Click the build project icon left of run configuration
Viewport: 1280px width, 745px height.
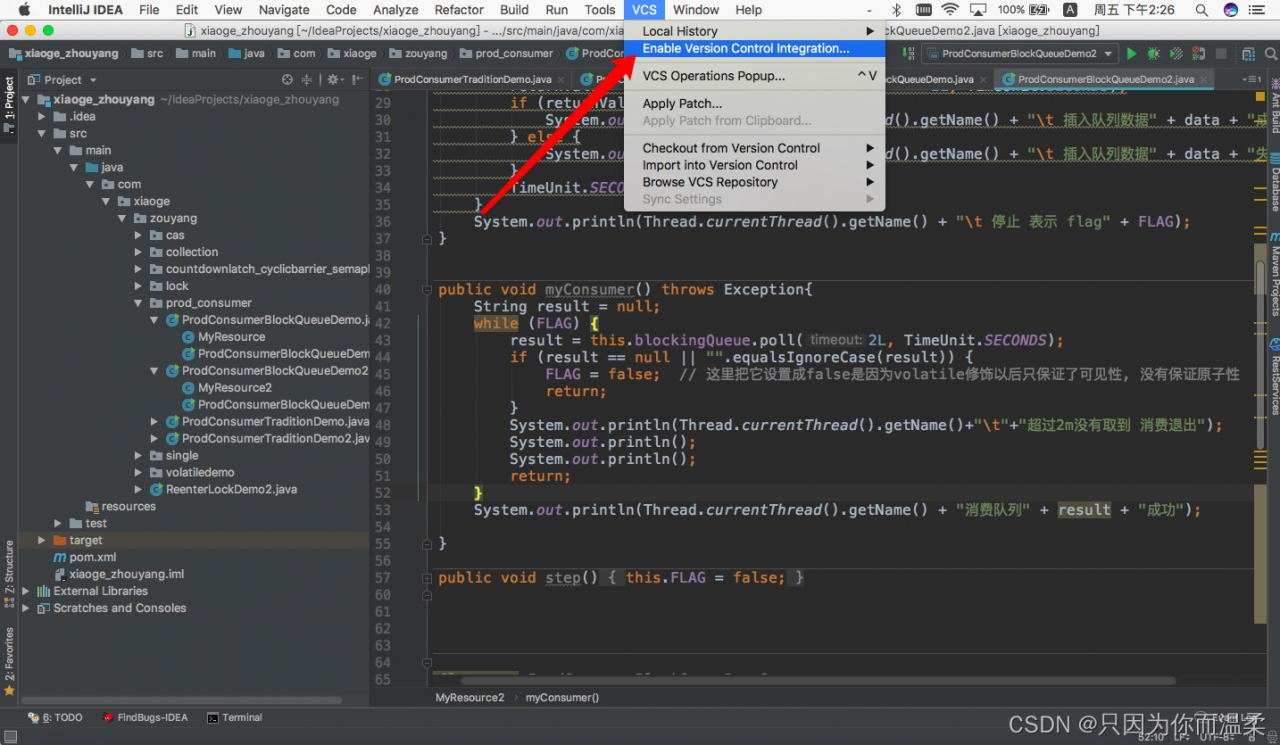click(x=908, y=53)
